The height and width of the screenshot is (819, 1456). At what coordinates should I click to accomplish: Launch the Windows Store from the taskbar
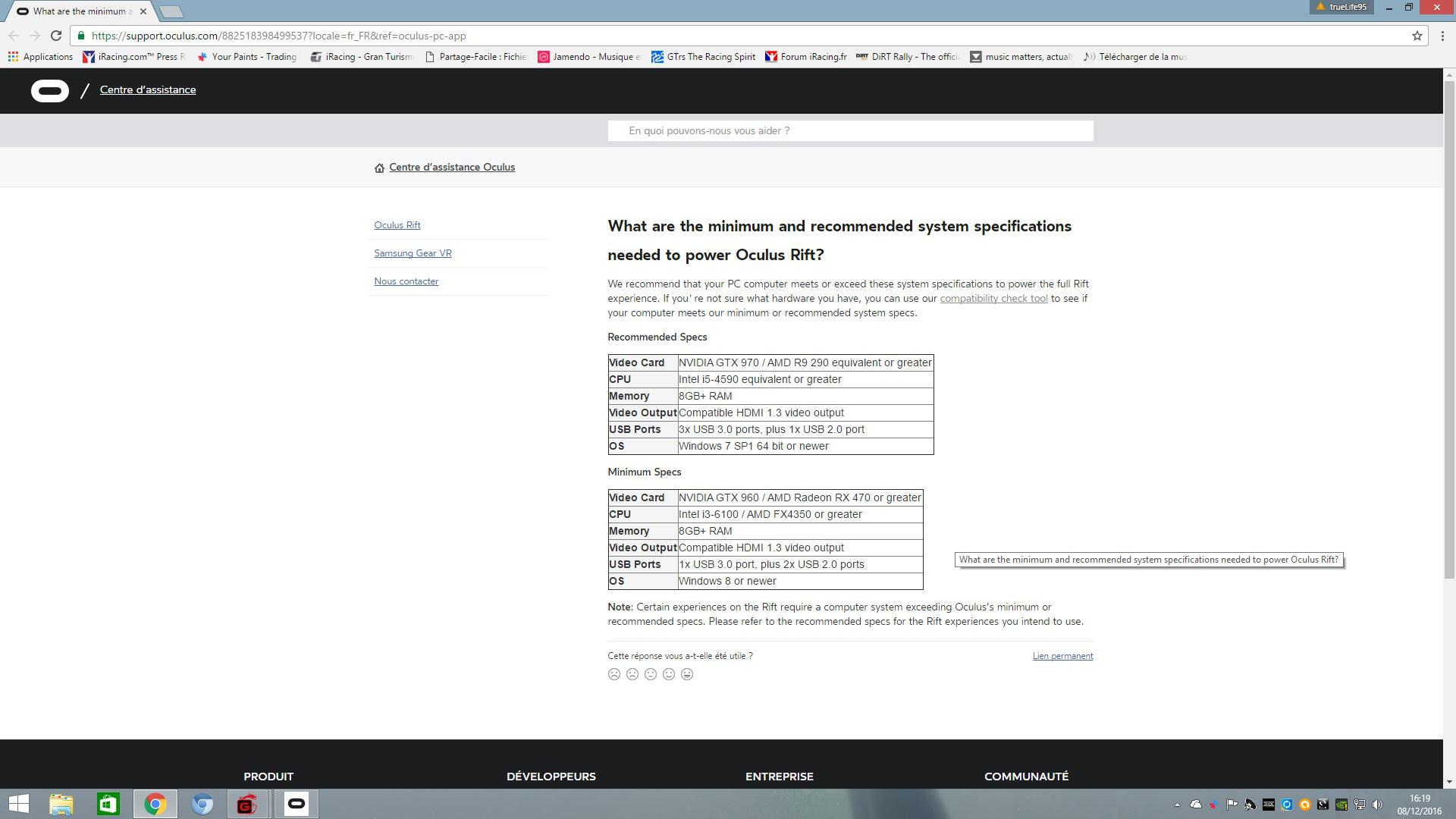click(108, 804)
